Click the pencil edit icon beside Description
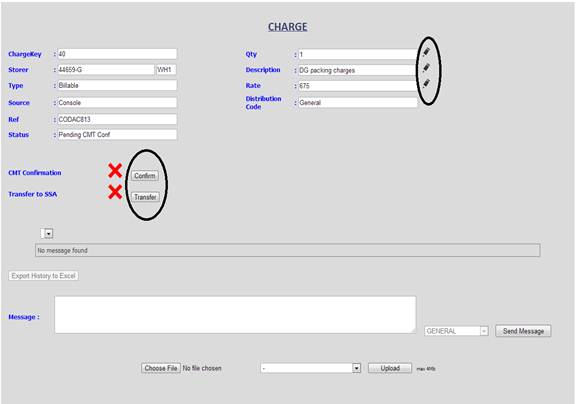This screenshot has width=576, height=404. [426, 68]
